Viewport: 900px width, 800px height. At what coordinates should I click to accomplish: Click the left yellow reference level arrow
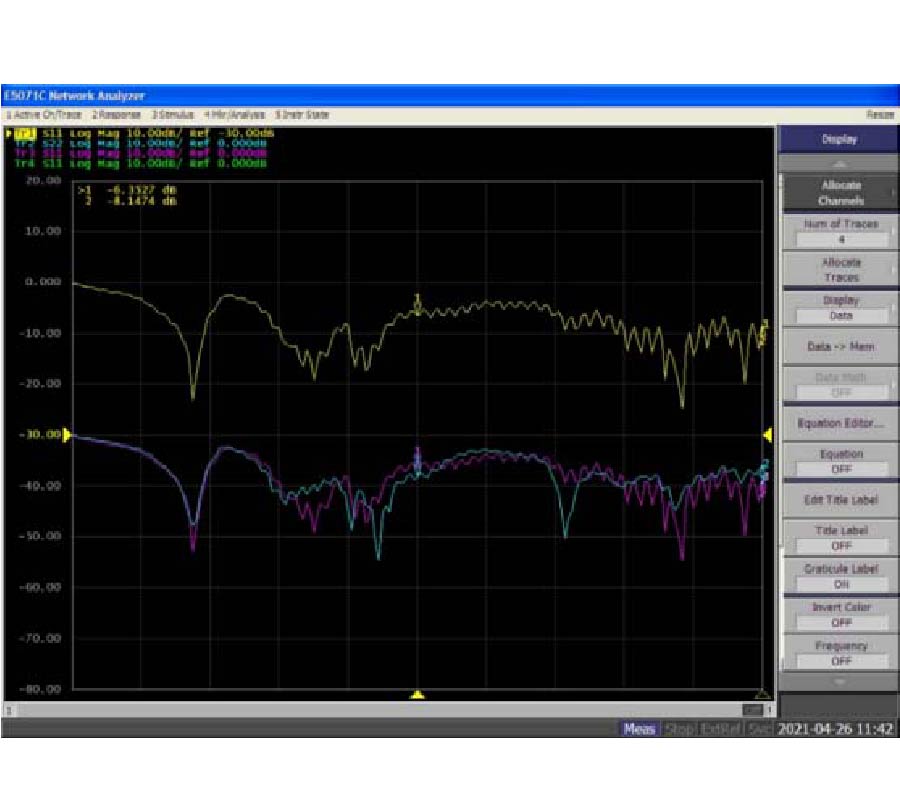click(67, 435)
